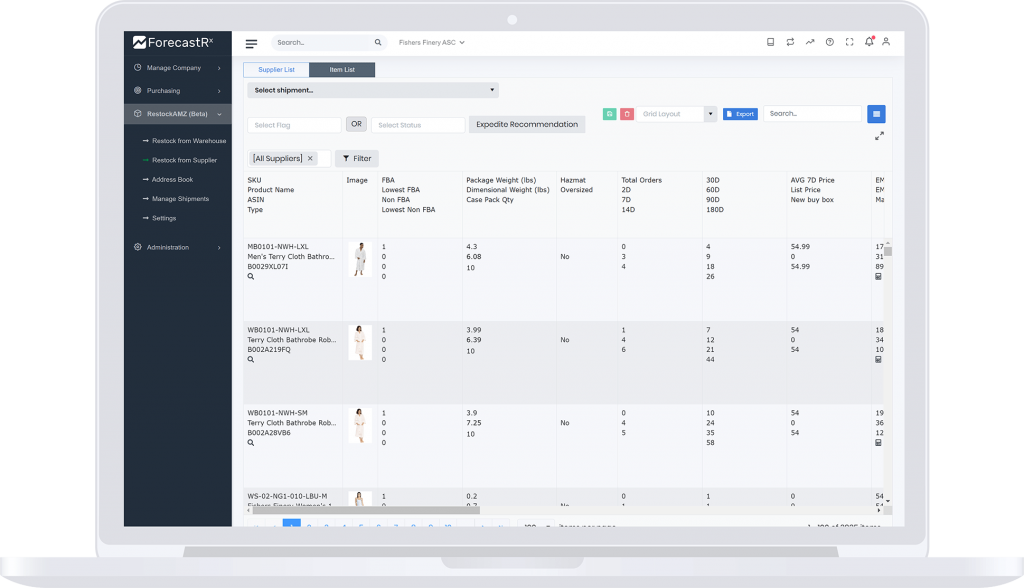The image size is (1024, 588).
Task: Click the expand grid arrows icon
Action: (x=879, y=136)
